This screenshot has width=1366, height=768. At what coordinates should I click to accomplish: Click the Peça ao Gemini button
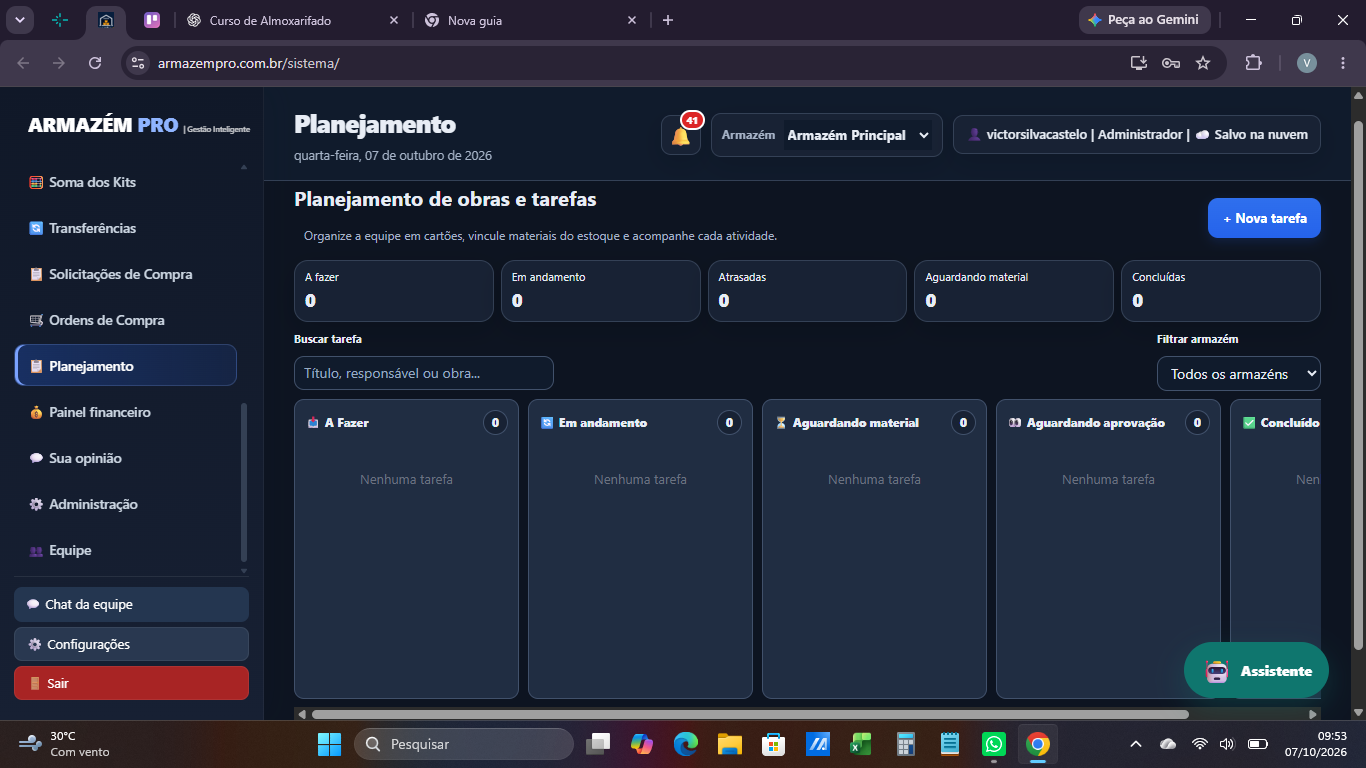tap(1144, 20)
